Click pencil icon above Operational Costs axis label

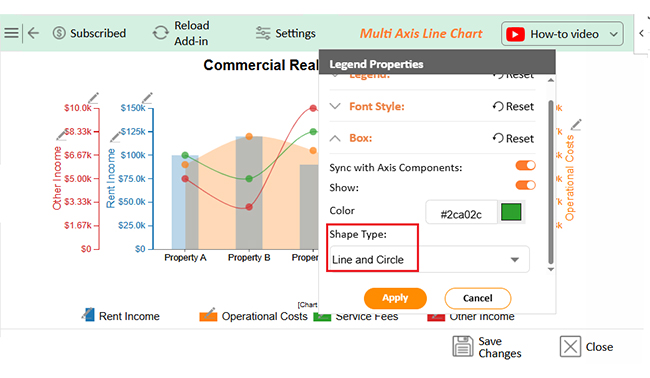576,124
